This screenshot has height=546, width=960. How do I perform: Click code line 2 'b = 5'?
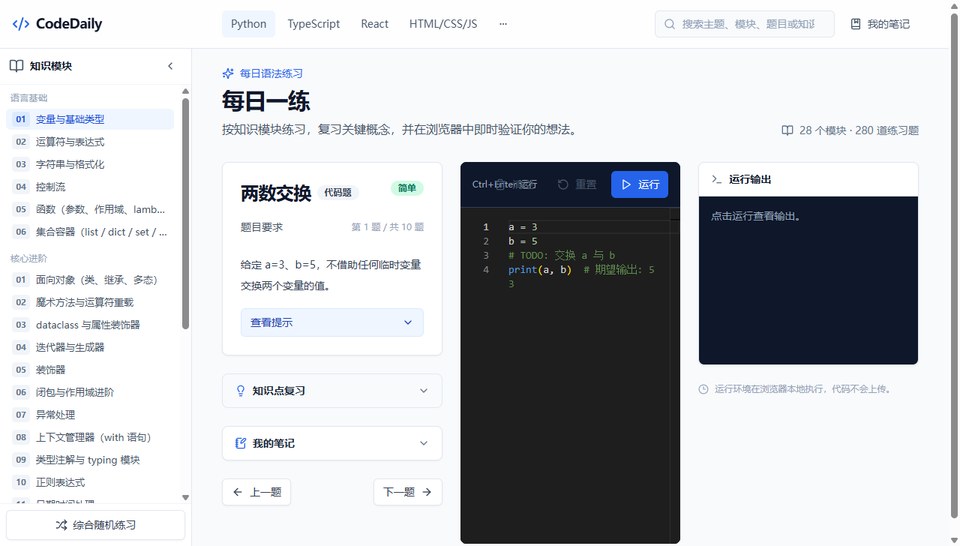523,241
